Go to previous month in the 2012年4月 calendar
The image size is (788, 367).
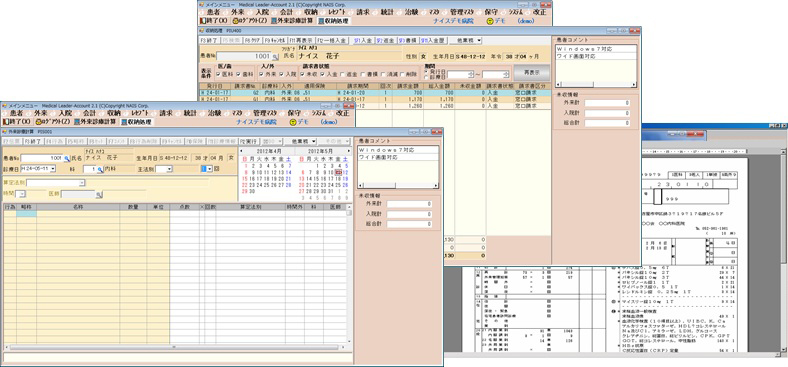coord(241,150)
